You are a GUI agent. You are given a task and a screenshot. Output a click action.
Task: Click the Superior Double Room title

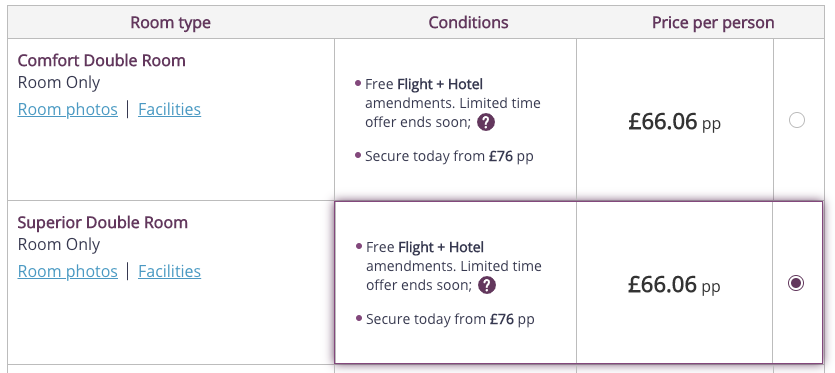click(103, 222)
